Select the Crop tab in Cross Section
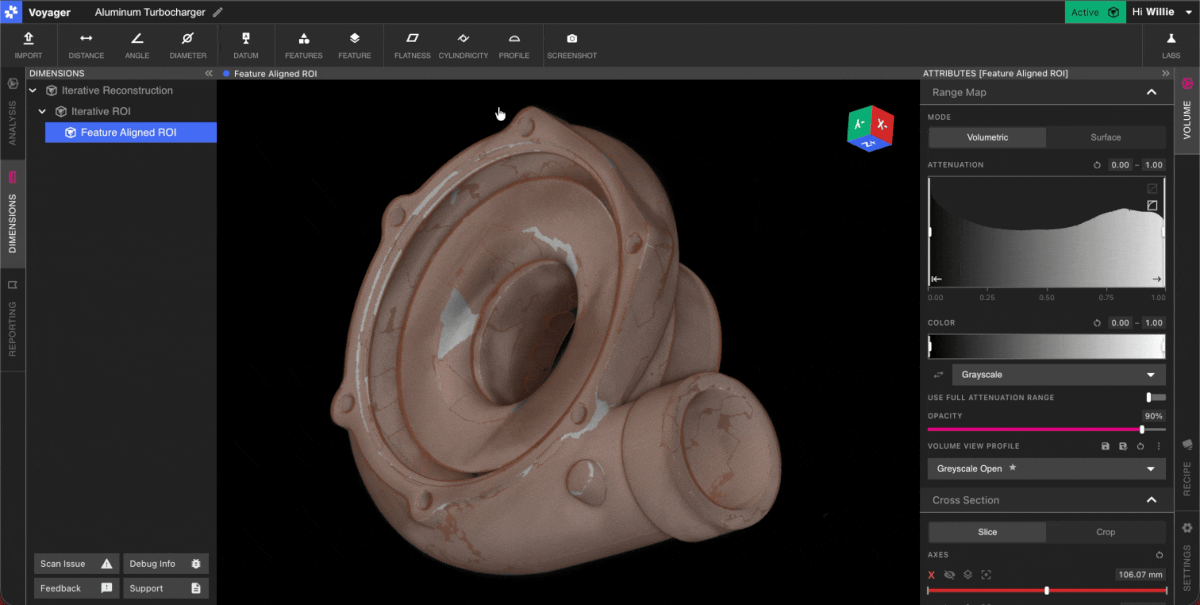 click(x=1105, y=532)
